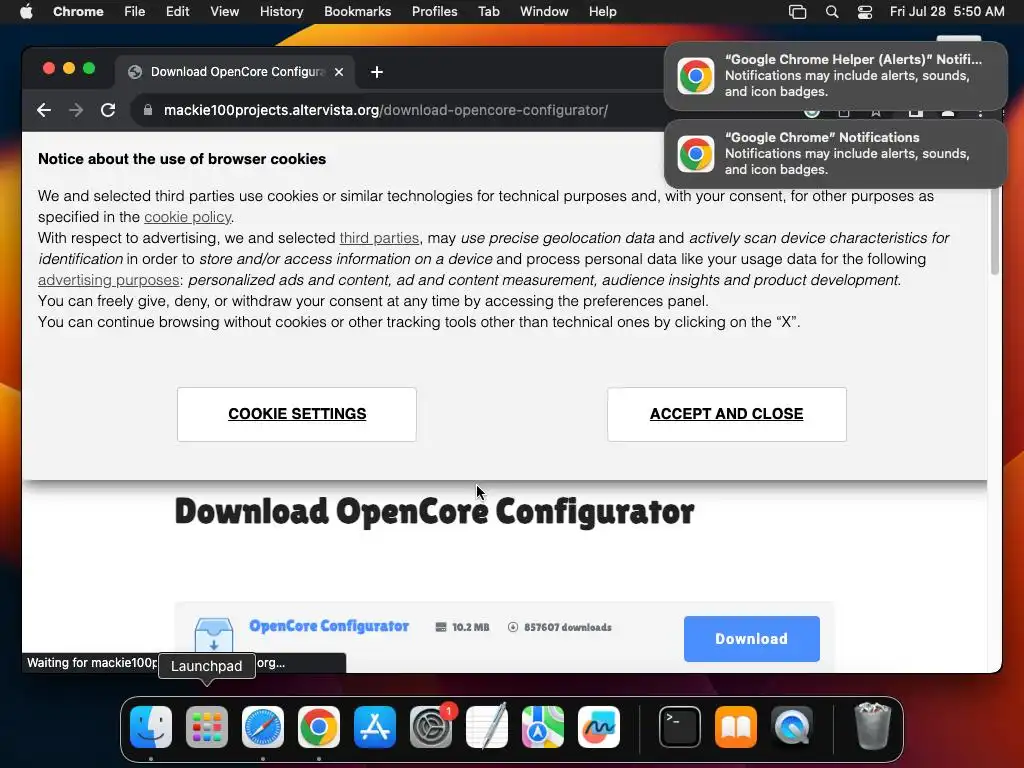Click the Chrome back arrow button
The height and width of the screenshot is (768, 1024).
pos(44,110)
